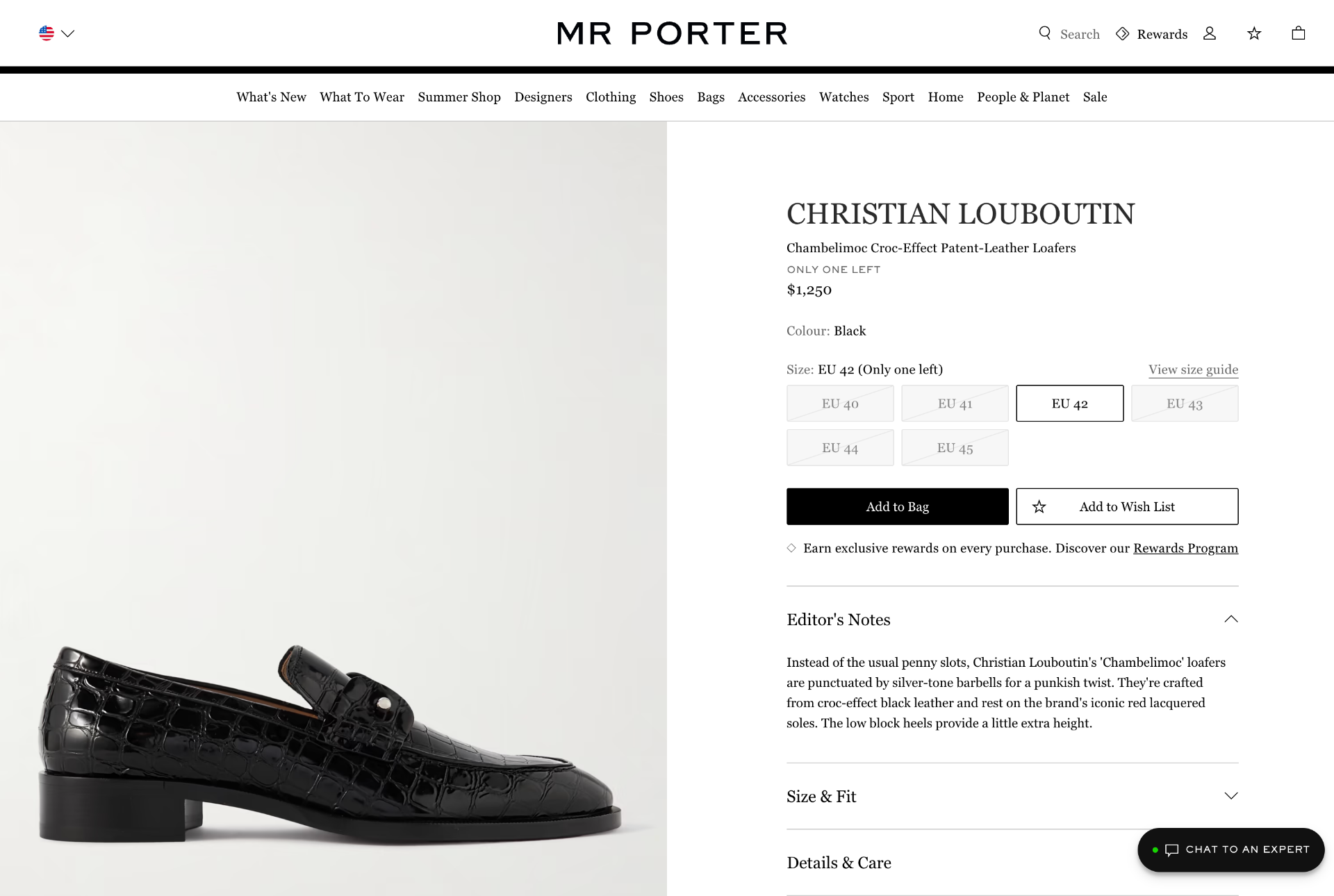The height and width of the screenshot is (896, 1334).
Task: Open the shopping bag icon
Action: [1296, 33]
